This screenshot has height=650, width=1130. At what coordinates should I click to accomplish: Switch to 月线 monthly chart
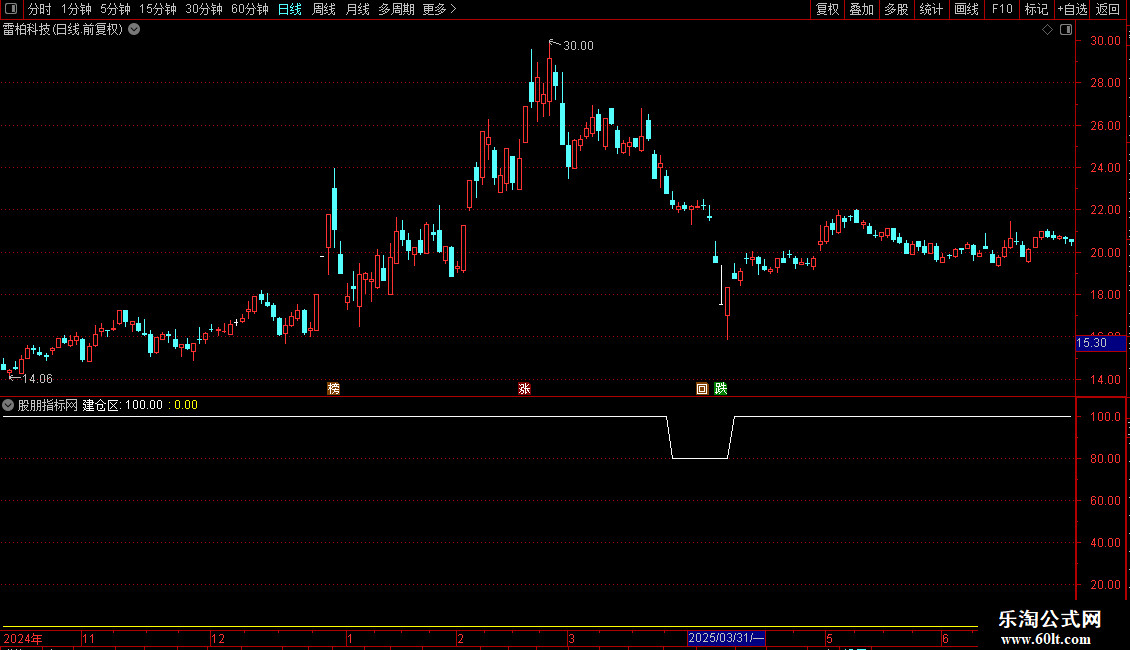point(357,9)
